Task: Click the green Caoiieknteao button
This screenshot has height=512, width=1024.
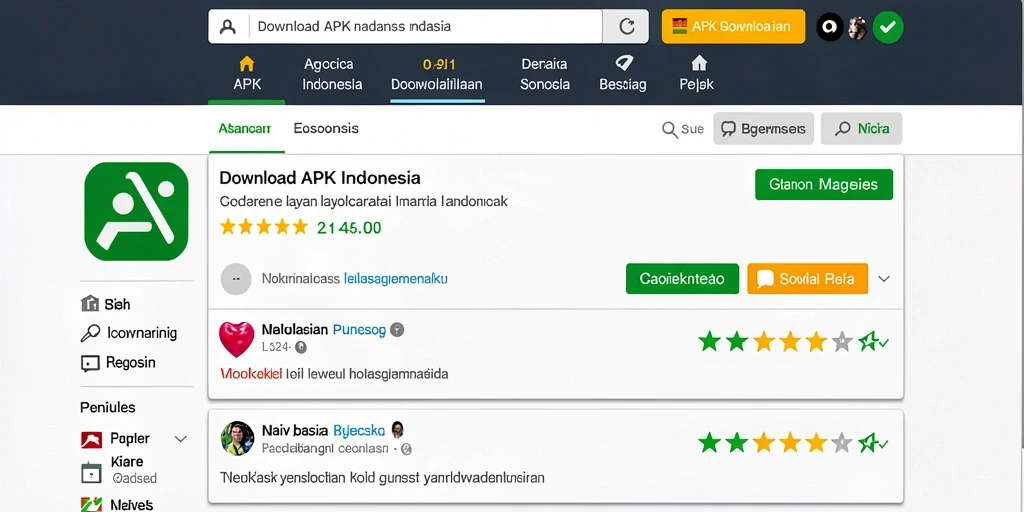Action: coord(682,279)
